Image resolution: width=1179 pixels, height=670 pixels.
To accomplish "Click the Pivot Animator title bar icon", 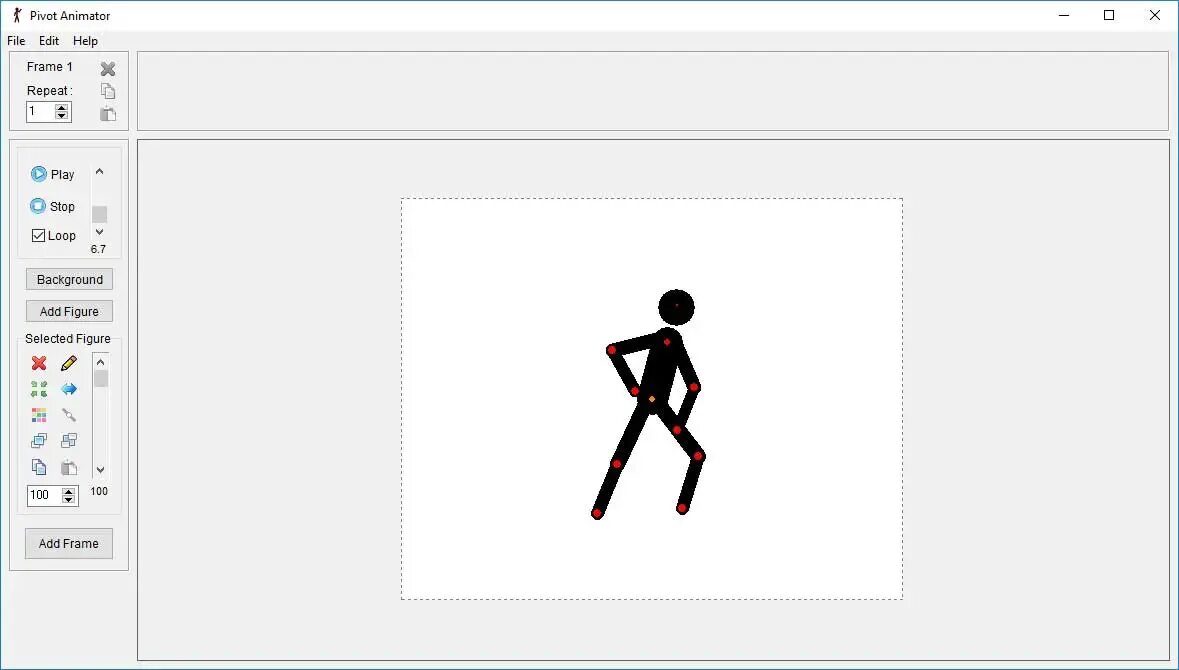I will point(17,15).
